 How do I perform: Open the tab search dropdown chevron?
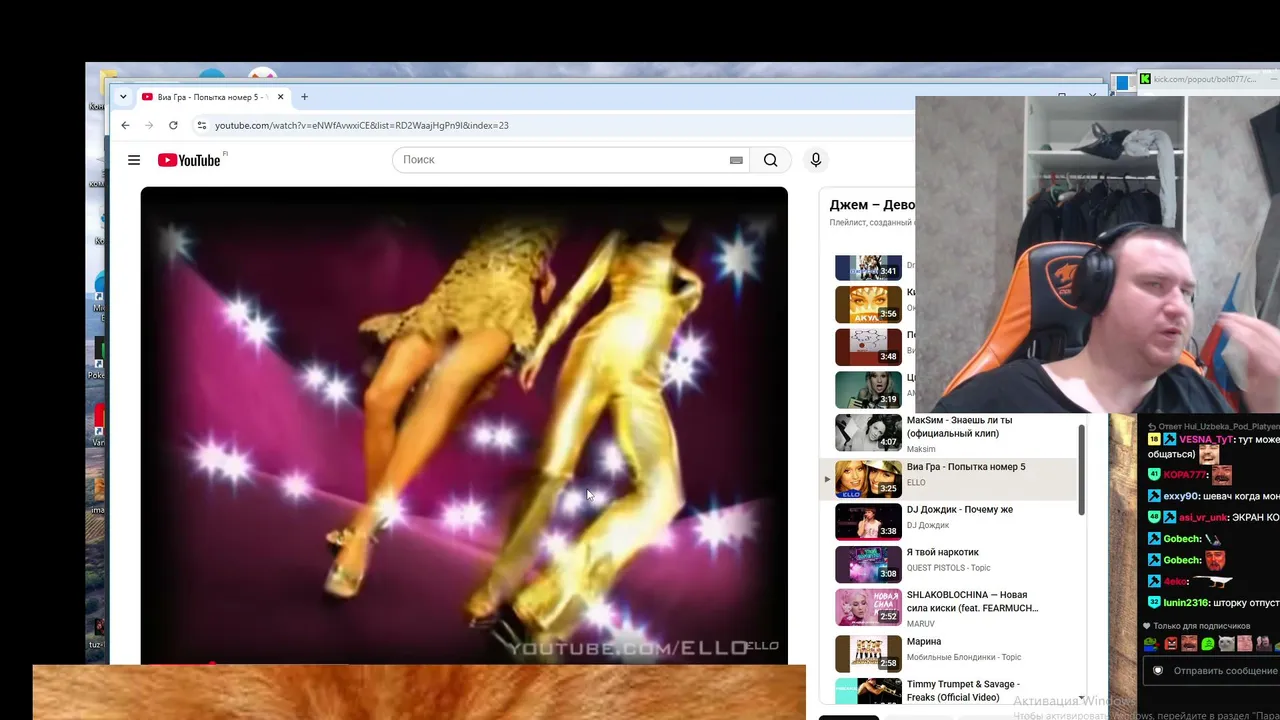[x=123, y=97]
